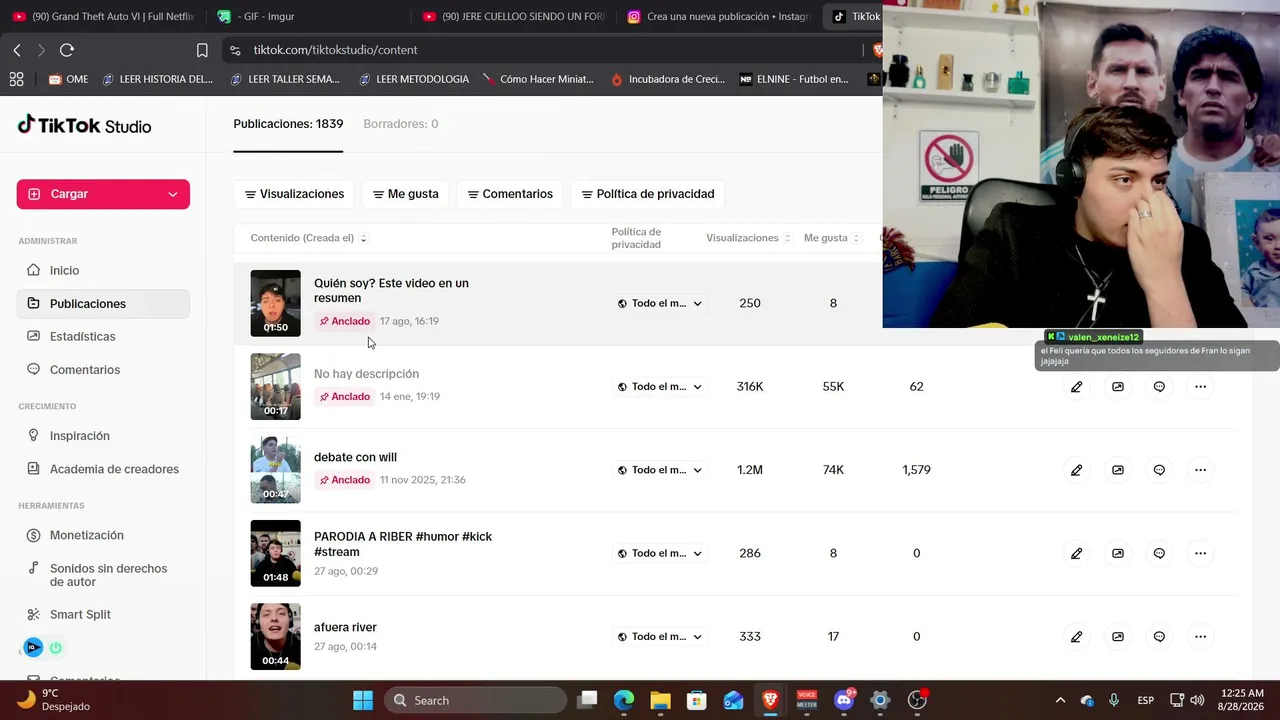The width and height of the screenshot is (1280, 720).
Task: Open analytics icon for 'PARODIA A RIBER' row
Action: tap(1118, 553)
